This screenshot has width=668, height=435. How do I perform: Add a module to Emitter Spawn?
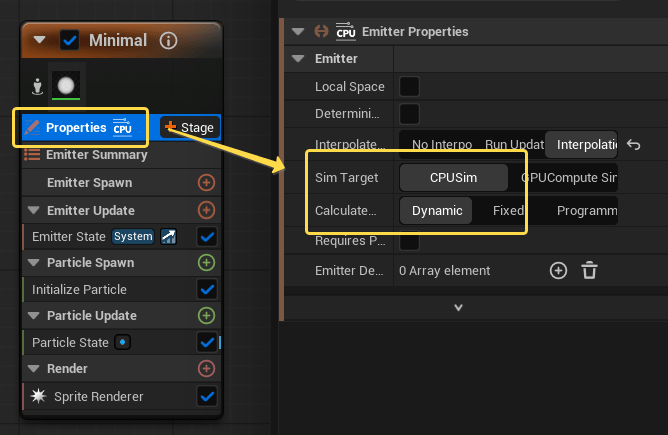pyautogui.click(x=207, y=183)
